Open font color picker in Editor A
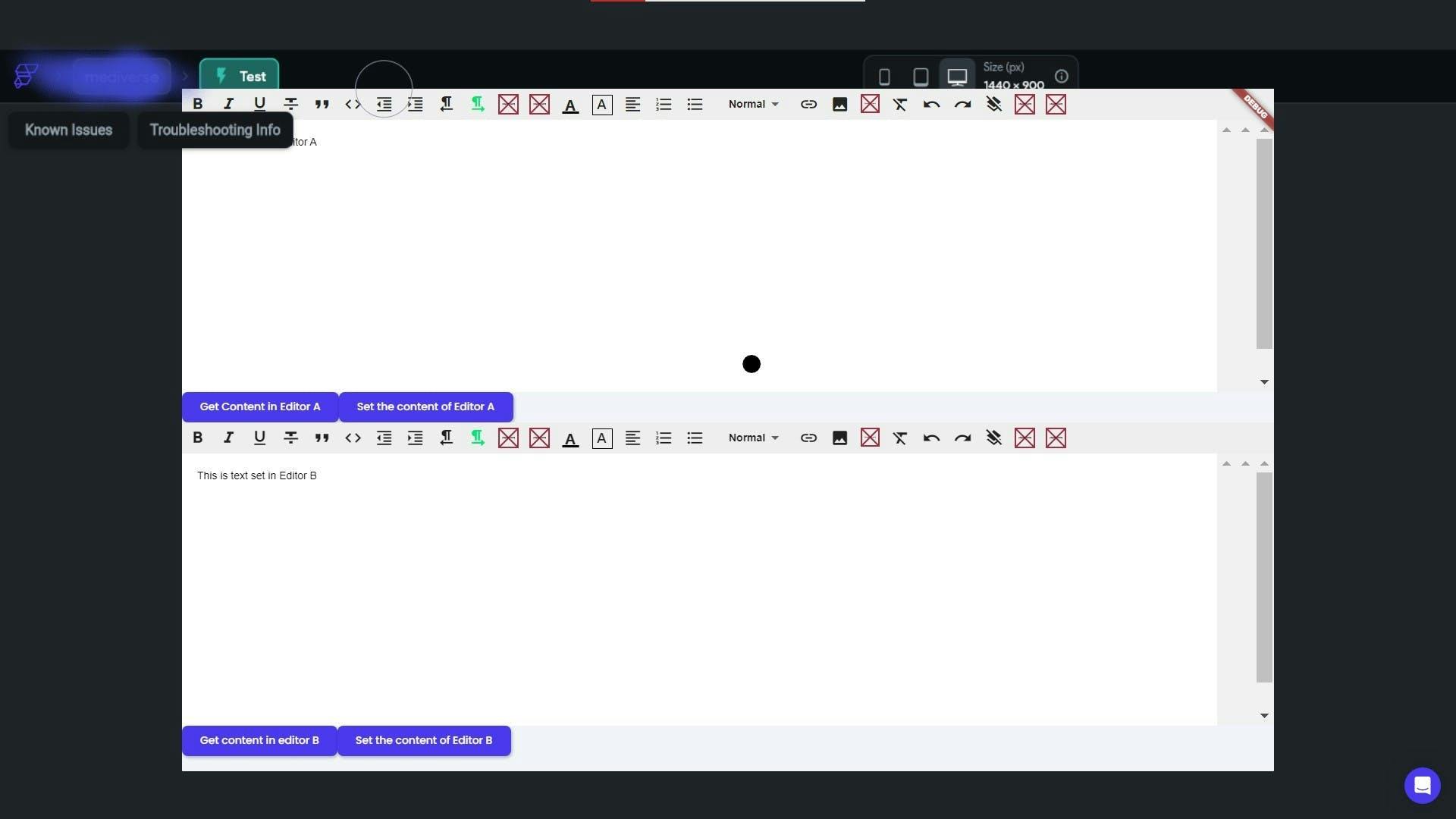 coord(570,105)
